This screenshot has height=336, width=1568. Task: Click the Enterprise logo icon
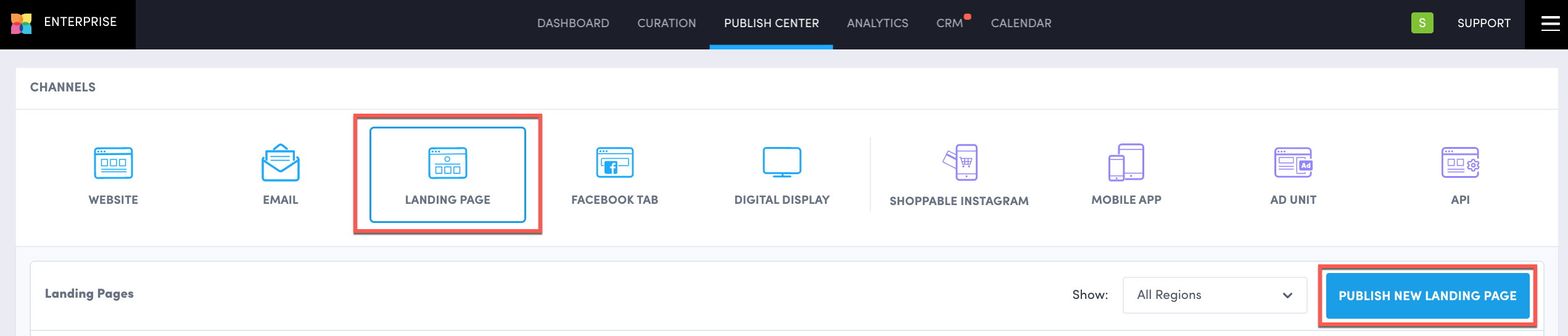click(21, 23)
